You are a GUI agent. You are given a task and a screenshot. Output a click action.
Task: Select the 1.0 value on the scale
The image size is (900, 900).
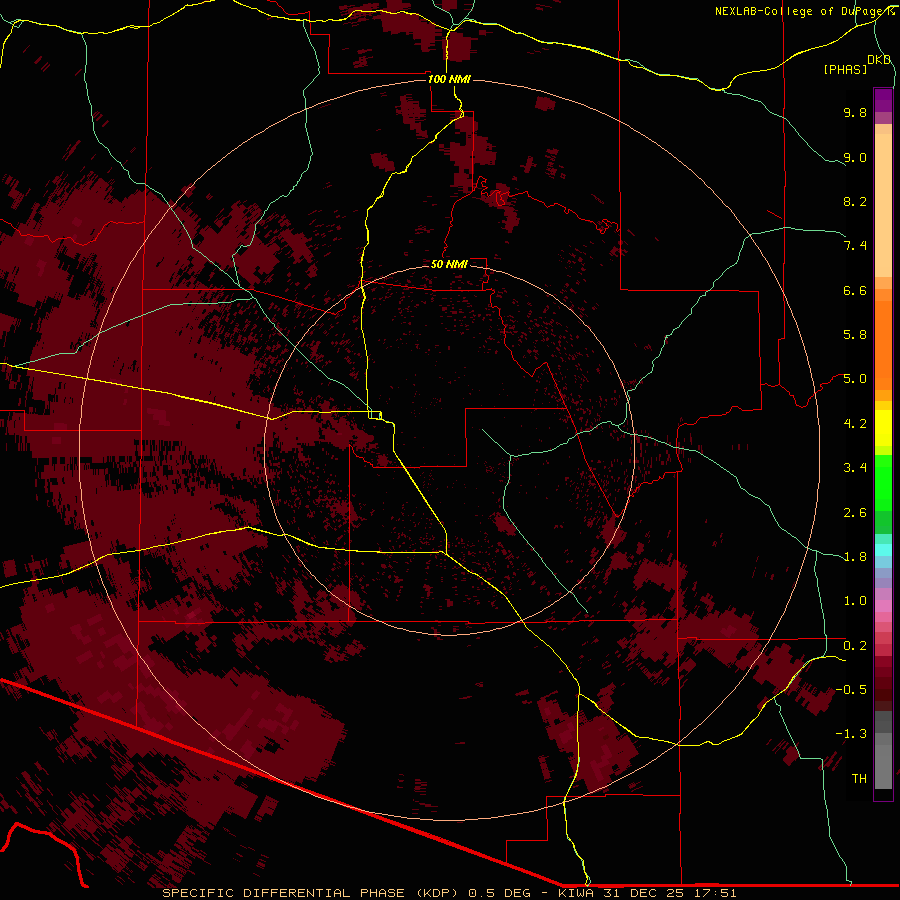pyautogui.click(x=855, y=601)
